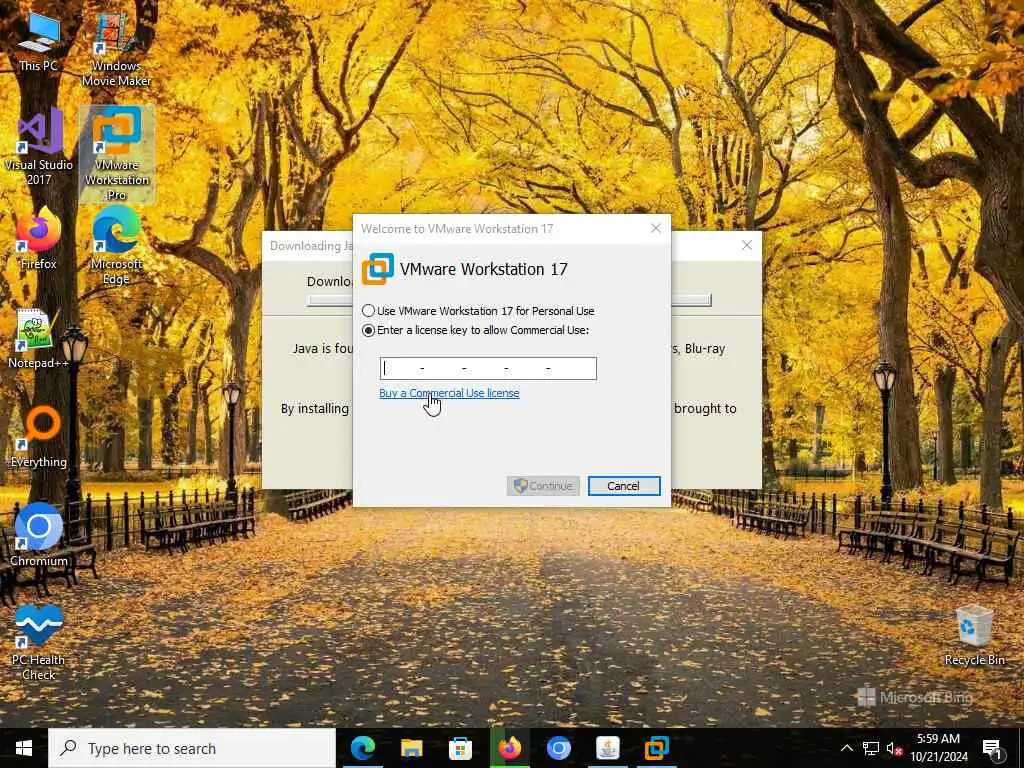Select Microsoft Edge desktop shortcut
The width and height of the screenshot is (1024, 768).
[x=116, y=246]
